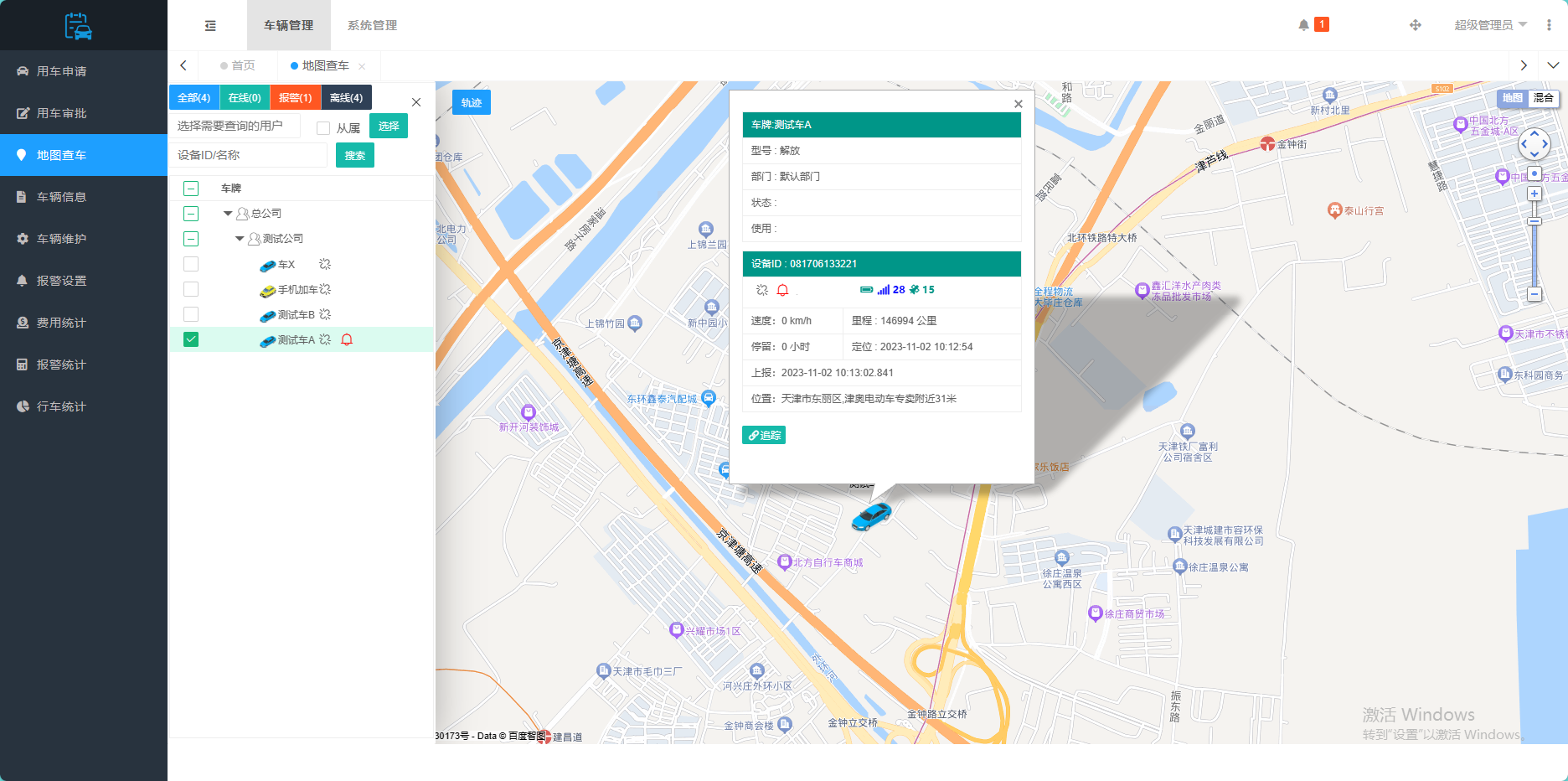The width and height of the screenshot is (1568, 781).
Task: Click the red alarm bell beside 测试车A
Action: click(347, 339)
